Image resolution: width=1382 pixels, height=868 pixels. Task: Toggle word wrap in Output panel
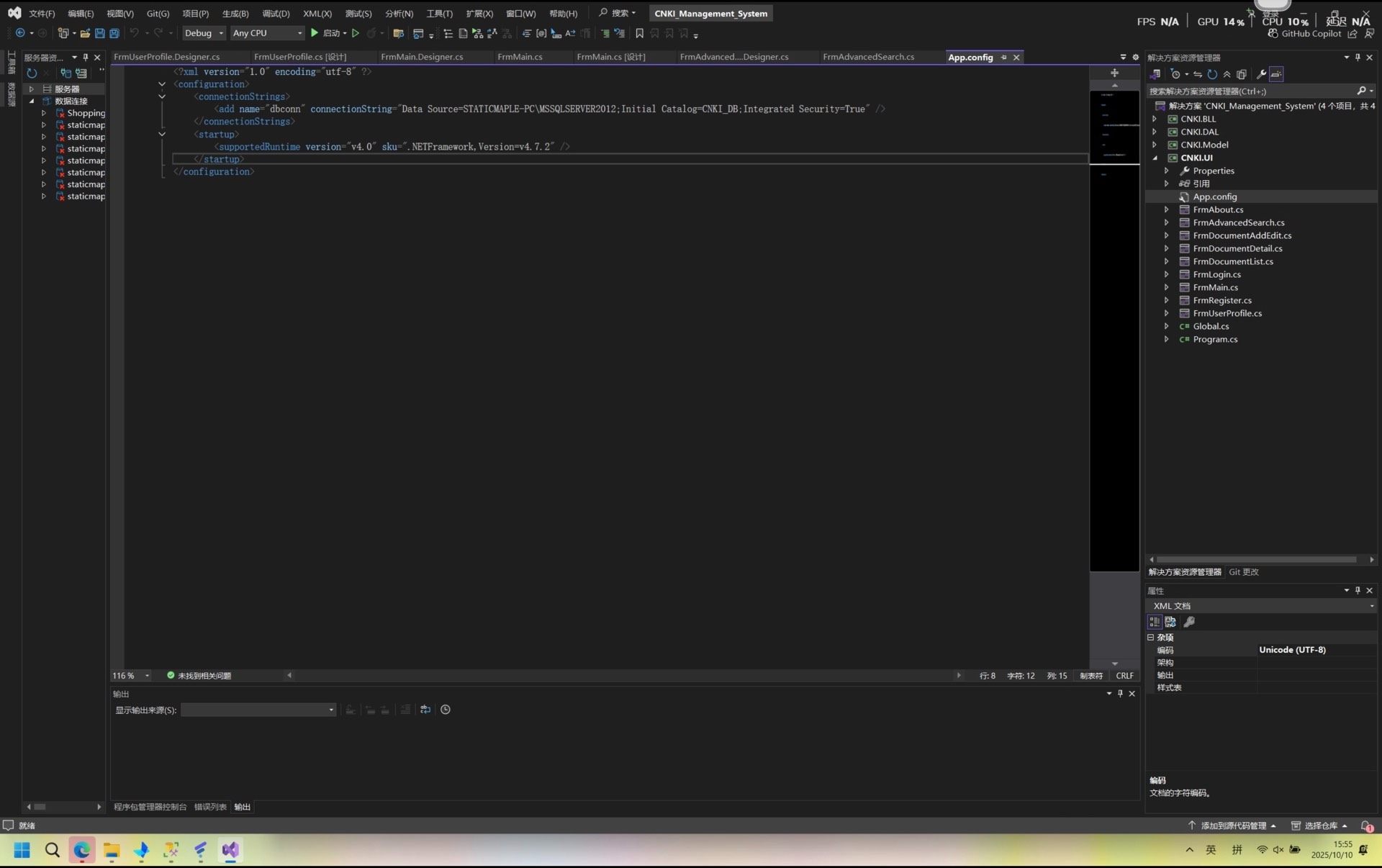coord(425,710)
